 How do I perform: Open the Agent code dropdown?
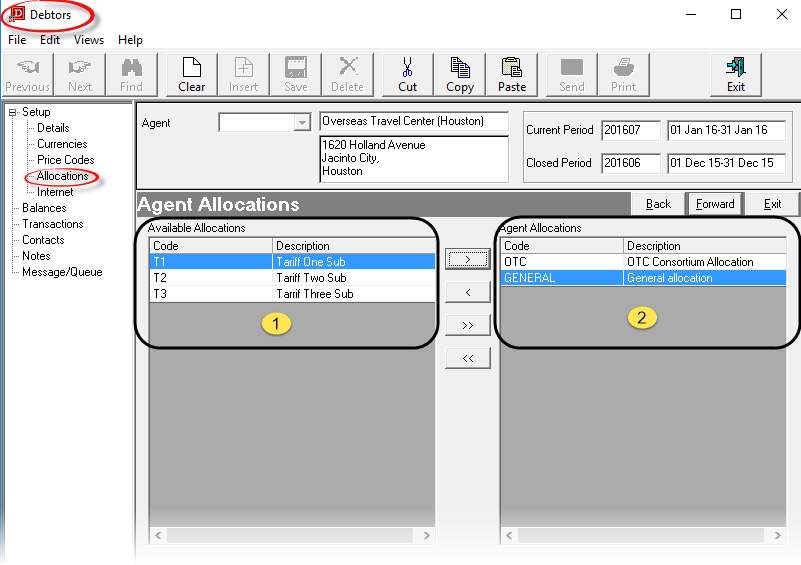pos(302,123)
